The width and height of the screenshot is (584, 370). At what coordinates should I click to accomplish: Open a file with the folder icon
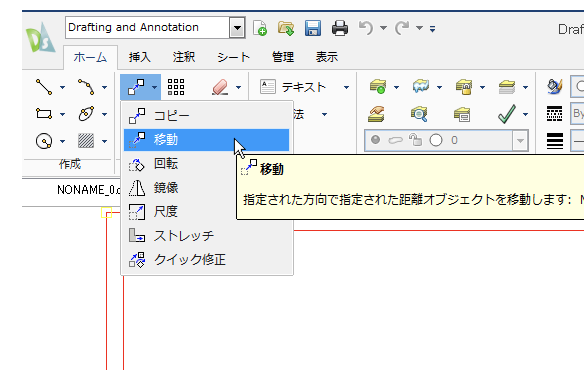pyautogui.click(x=286, y=28)
